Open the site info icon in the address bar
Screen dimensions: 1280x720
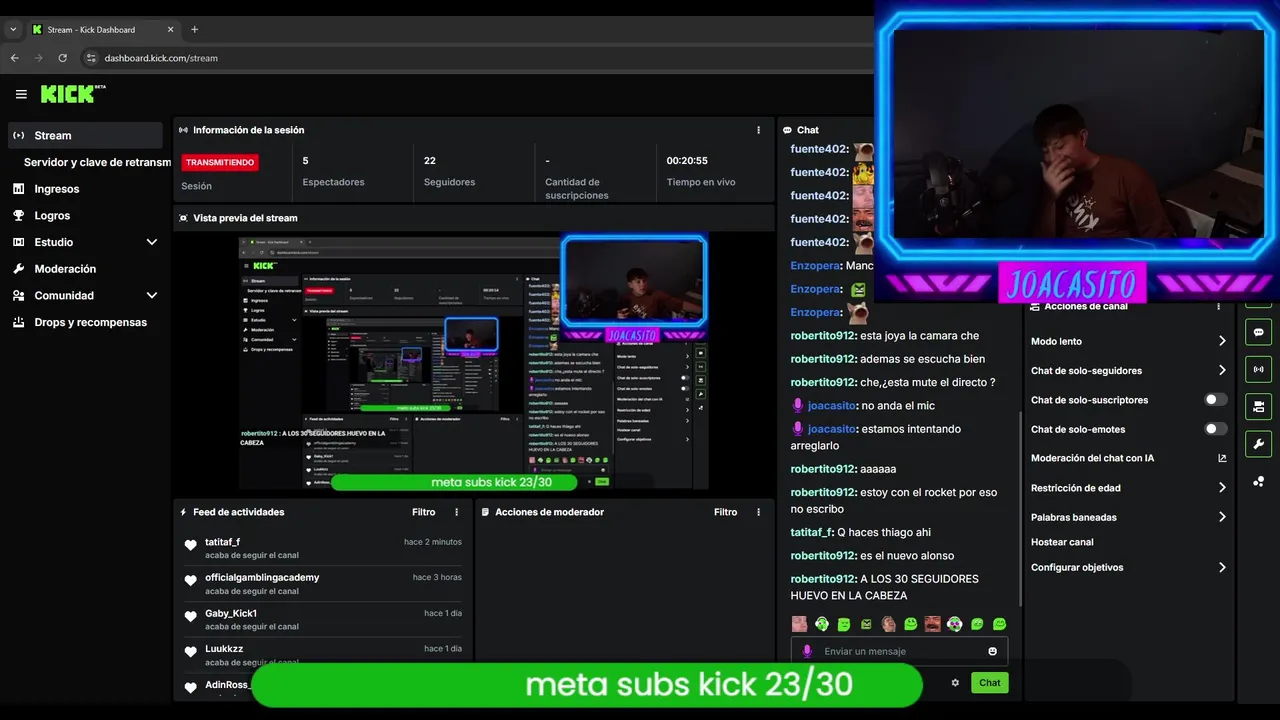tap(91, 58)
